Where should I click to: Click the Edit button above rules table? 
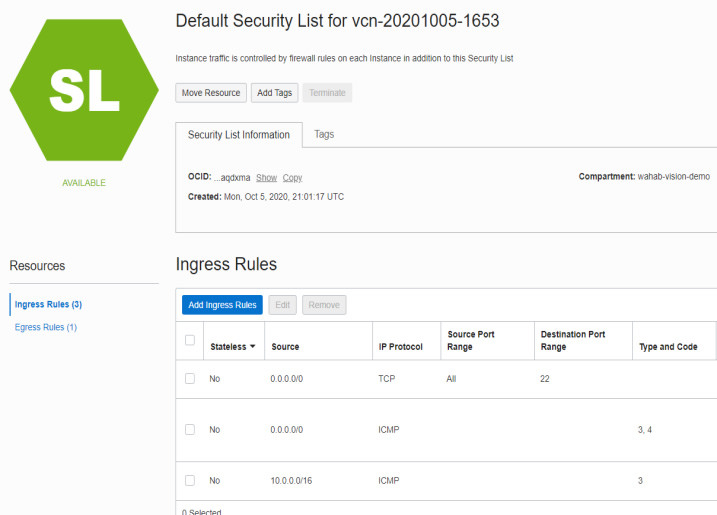283,305
